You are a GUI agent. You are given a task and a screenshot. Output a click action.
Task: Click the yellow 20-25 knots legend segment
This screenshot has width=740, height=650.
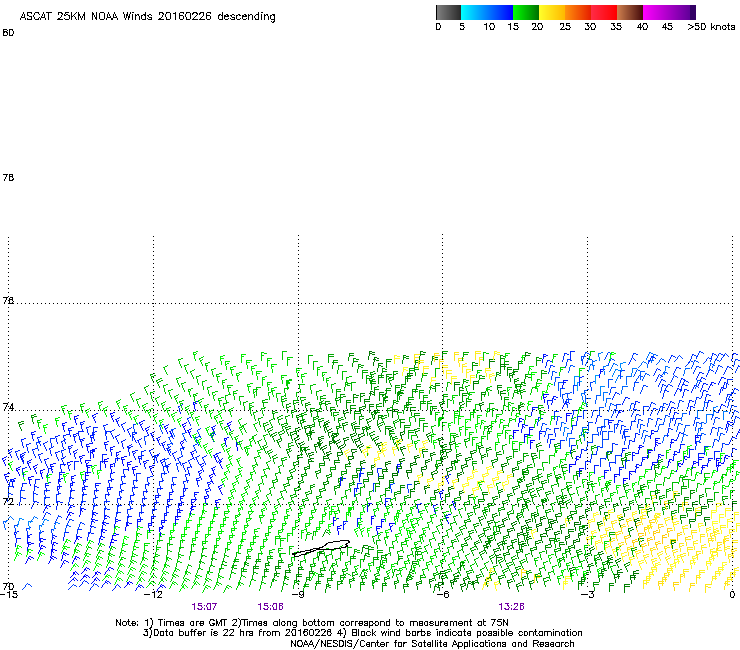(x=552, y=12)
